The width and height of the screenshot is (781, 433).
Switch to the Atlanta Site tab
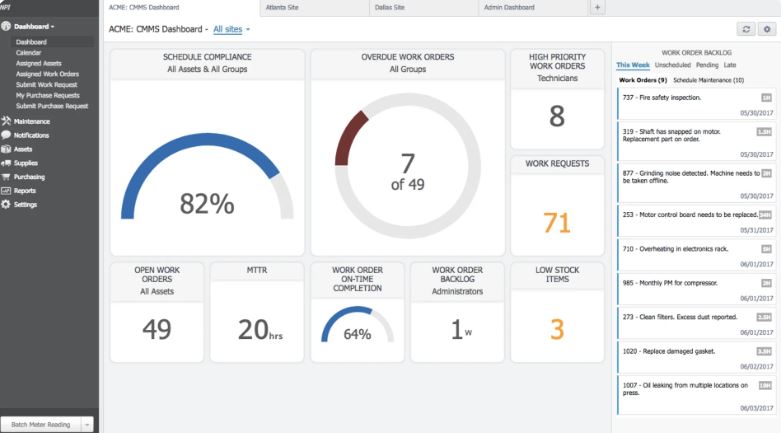coord(314,7)
